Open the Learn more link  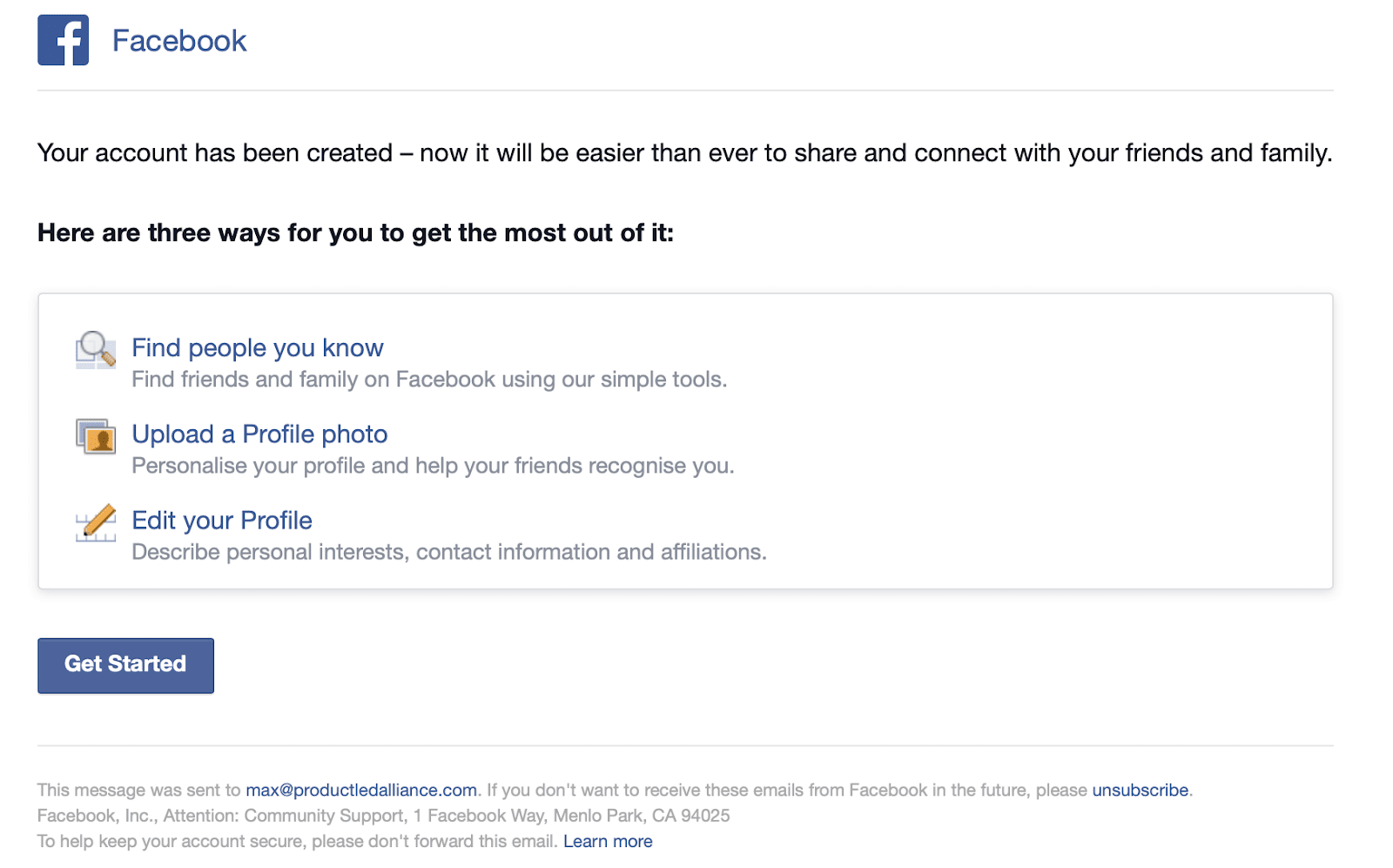click(x=608, y=841)
